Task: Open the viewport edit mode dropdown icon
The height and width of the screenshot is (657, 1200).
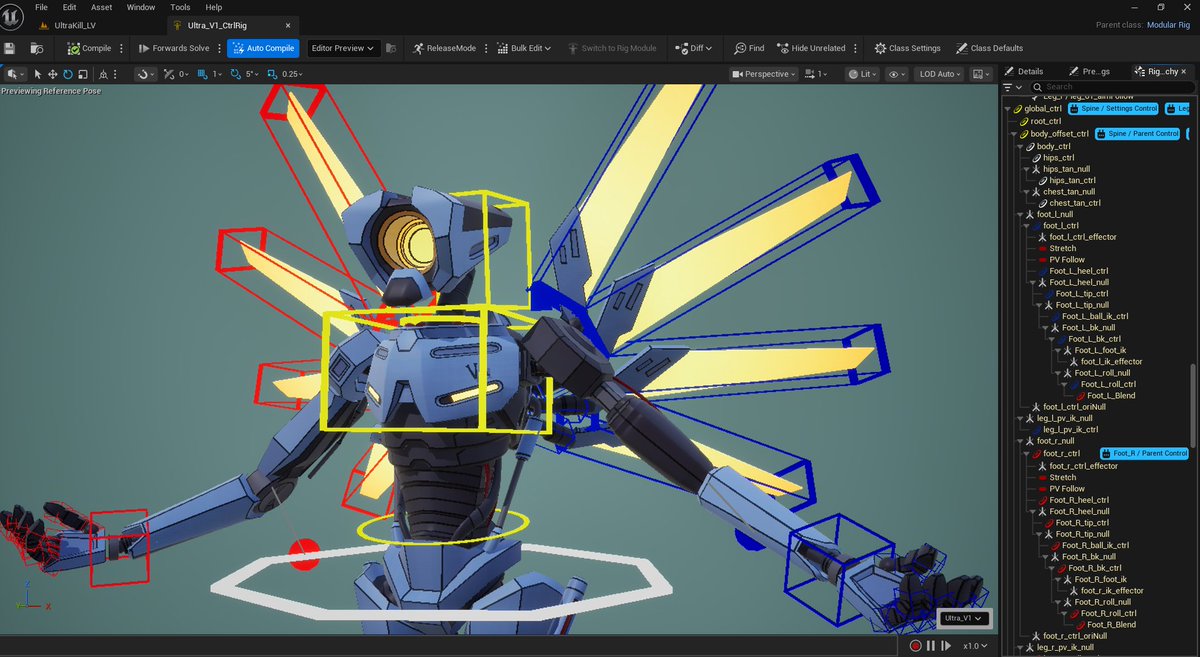Action: click(15, 74)
